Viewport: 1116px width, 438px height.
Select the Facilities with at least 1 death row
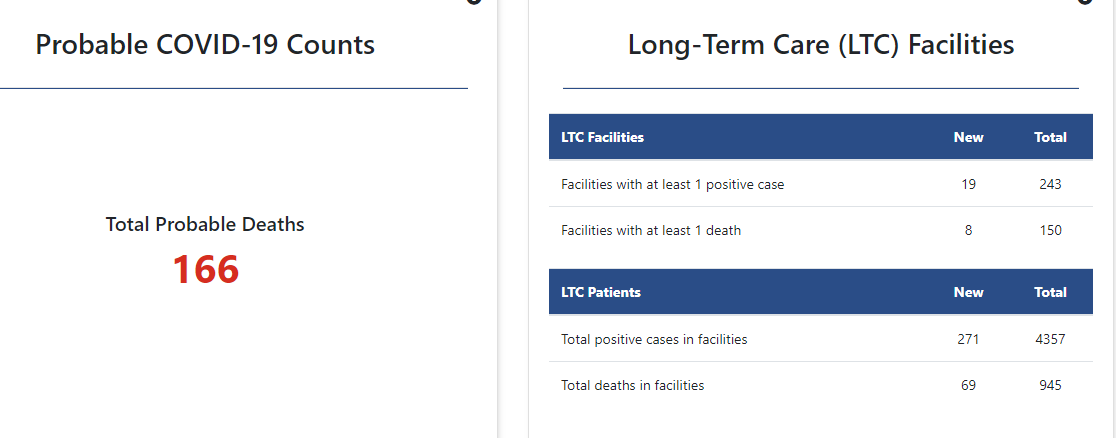(821, 230)
